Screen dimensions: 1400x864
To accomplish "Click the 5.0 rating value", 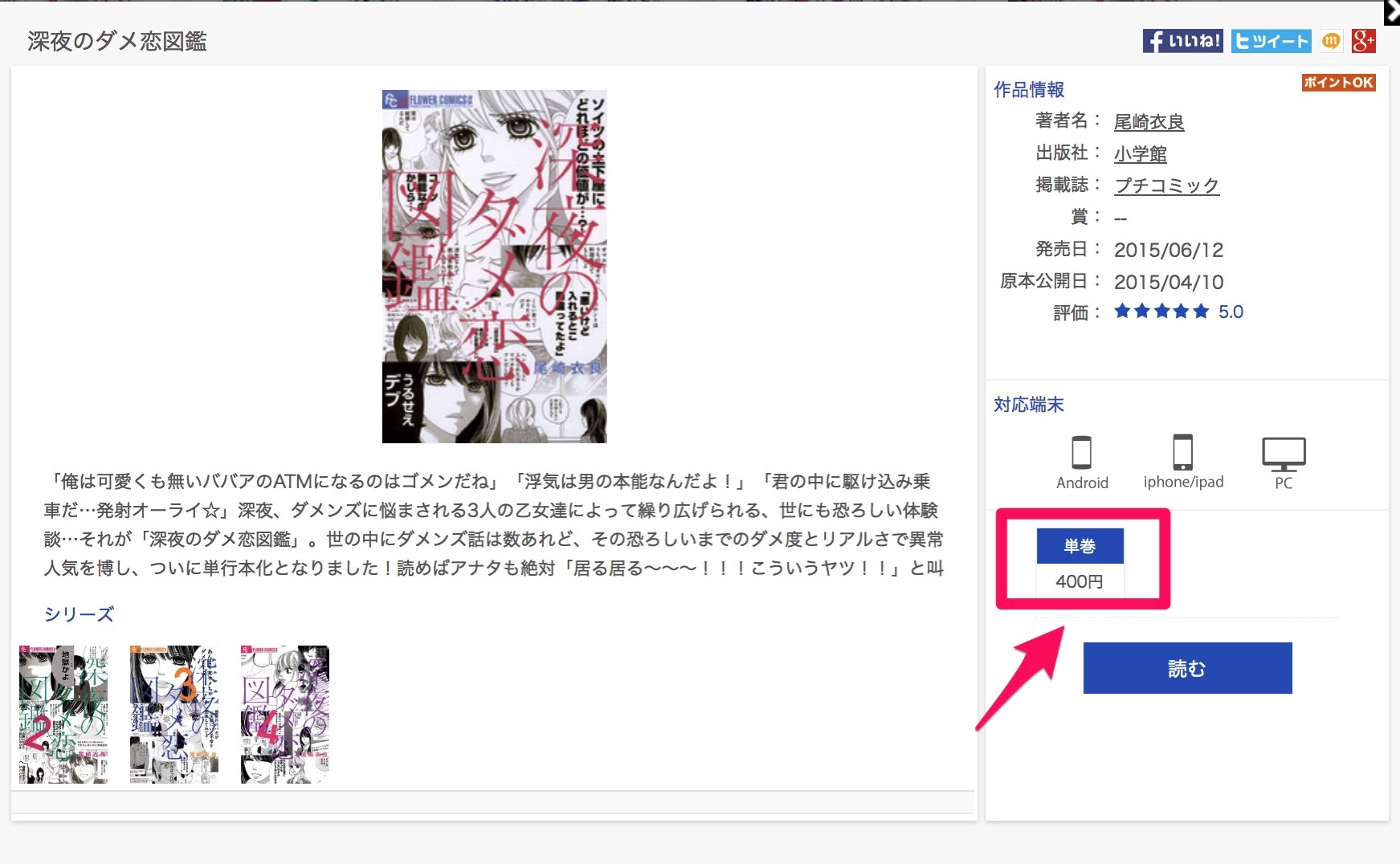I will click(x=1231, y=312).
